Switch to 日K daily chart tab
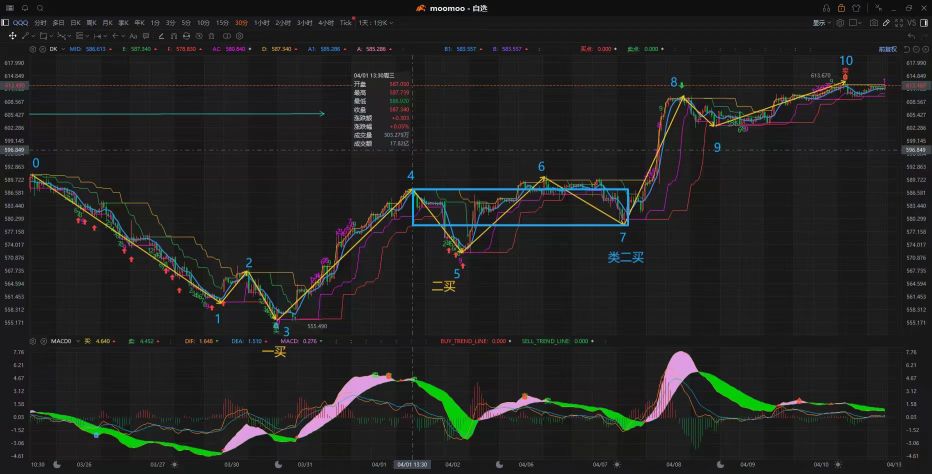Screen dimensions: 932x474 point(75,23)
